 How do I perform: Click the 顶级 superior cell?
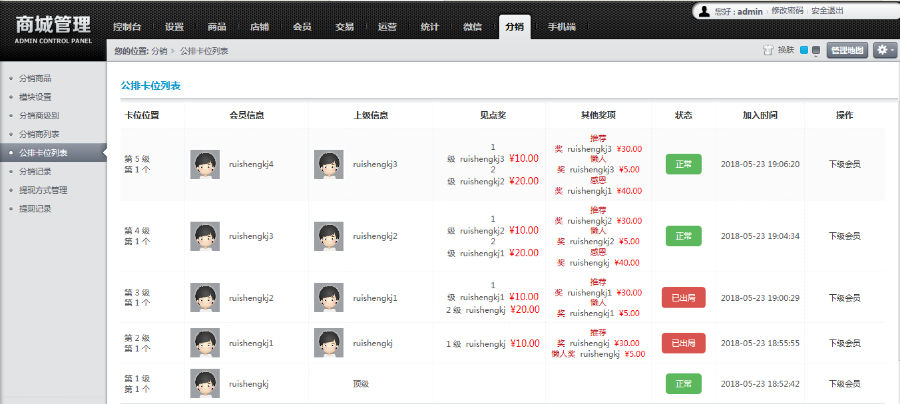(x=361, y=383)
